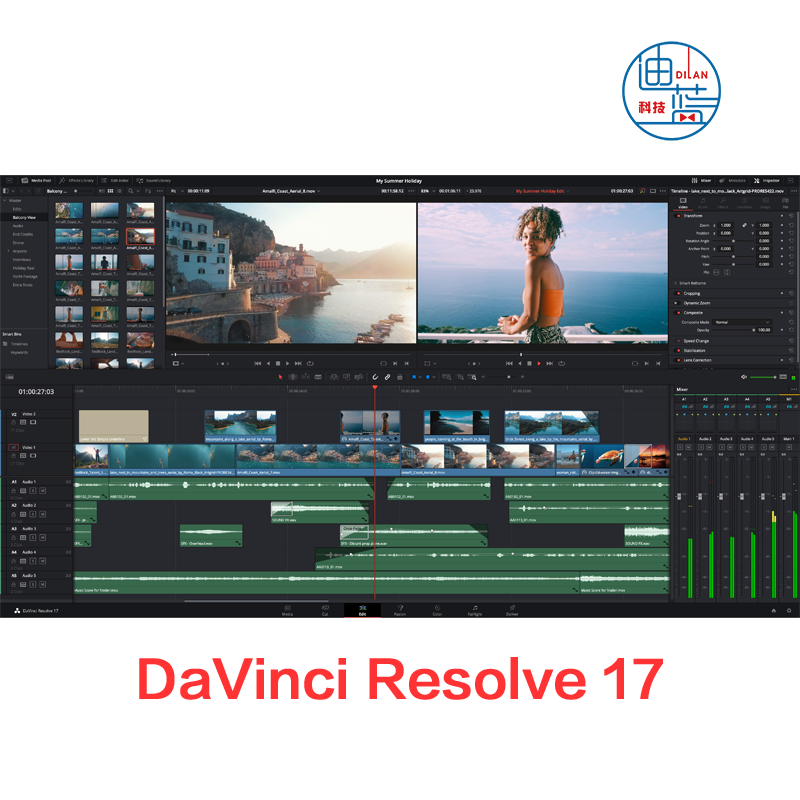Open the Effects Library panel
The image size is (800, 800).
77,181
